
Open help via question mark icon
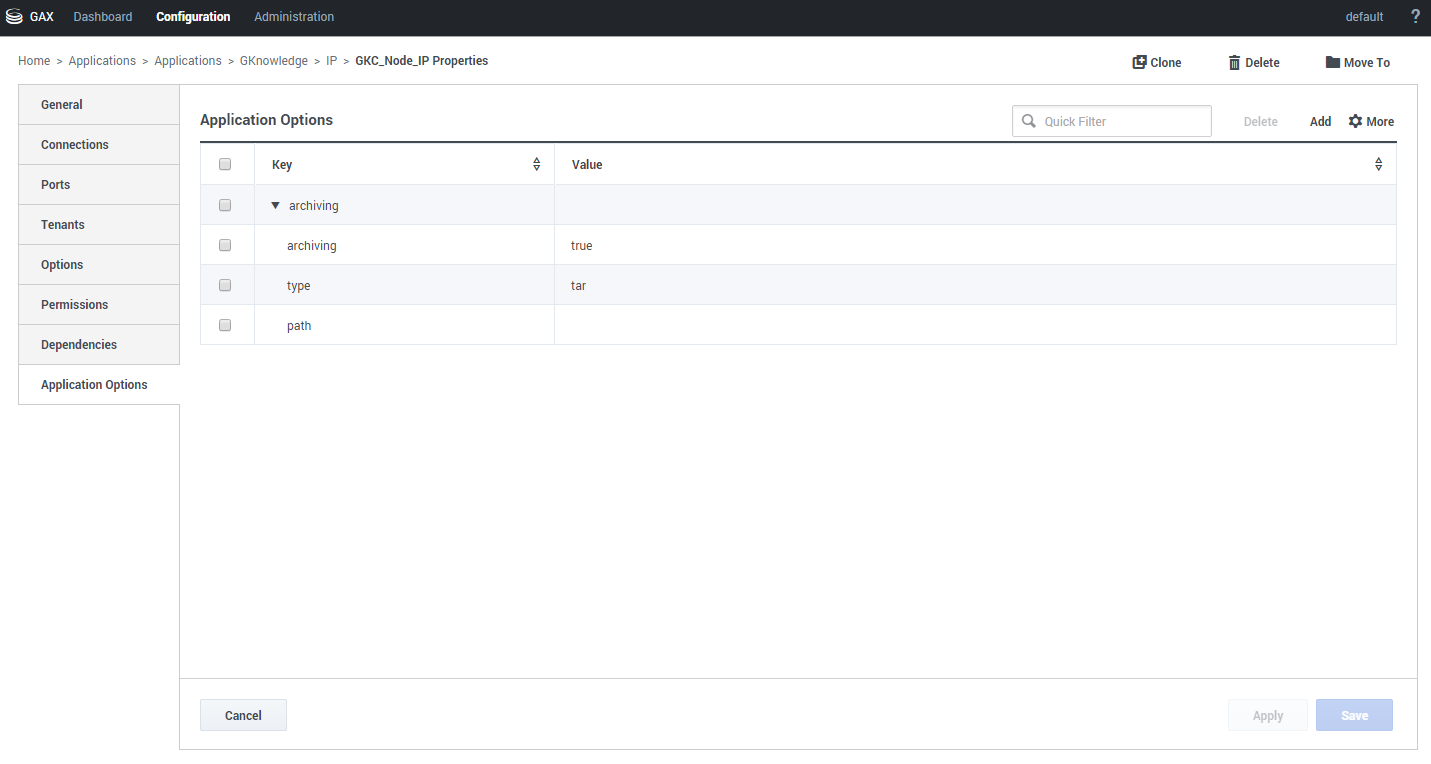click(1415, 17)
